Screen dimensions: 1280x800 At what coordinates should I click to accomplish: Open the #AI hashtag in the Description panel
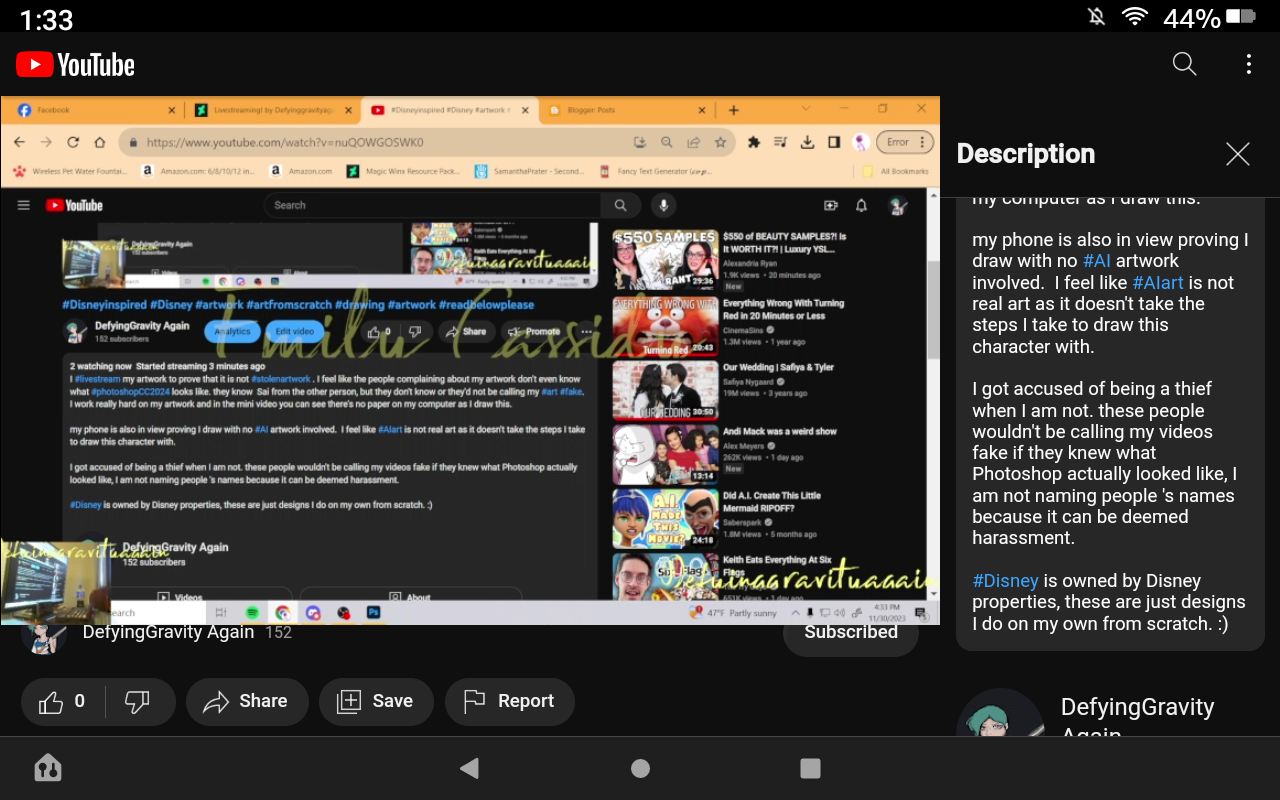(x=1096, y=261)
